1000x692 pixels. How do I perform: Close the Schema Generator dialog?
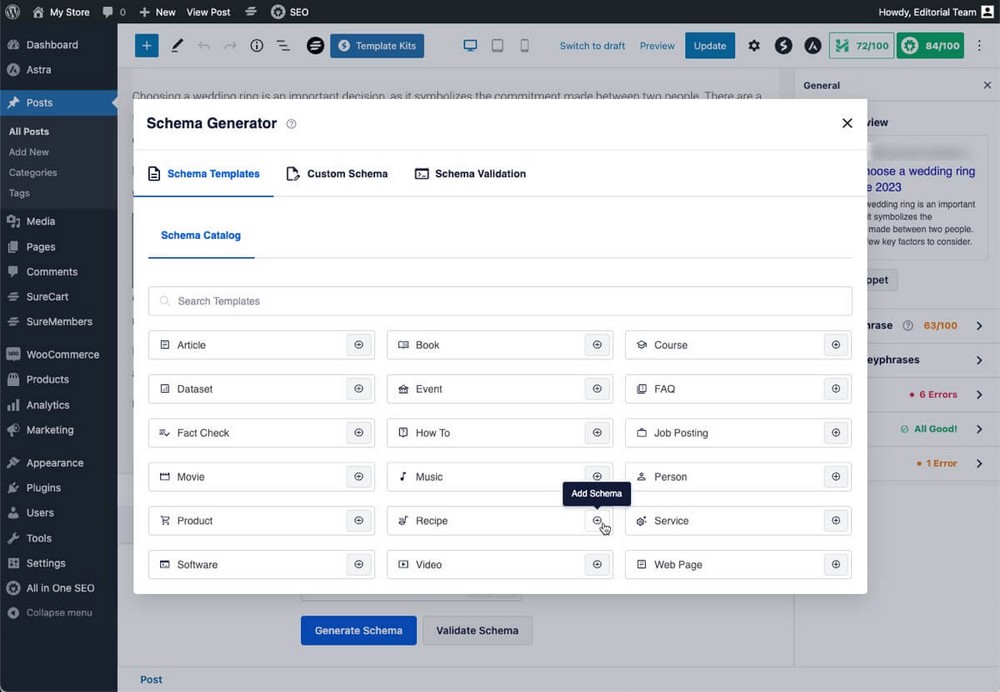coord(847,123)
